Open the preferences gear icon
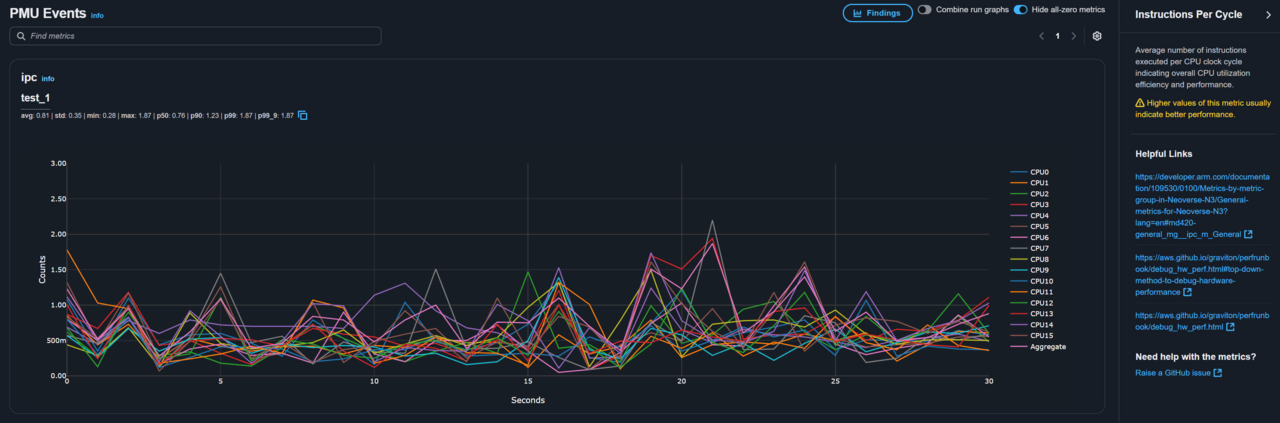This screenshot has height=423, width=1280. point(1097,36)
